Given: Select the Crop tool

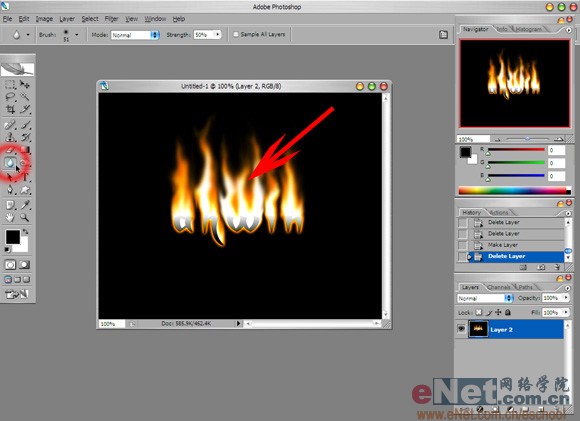Looking at the screenshot, I should 10,109.
